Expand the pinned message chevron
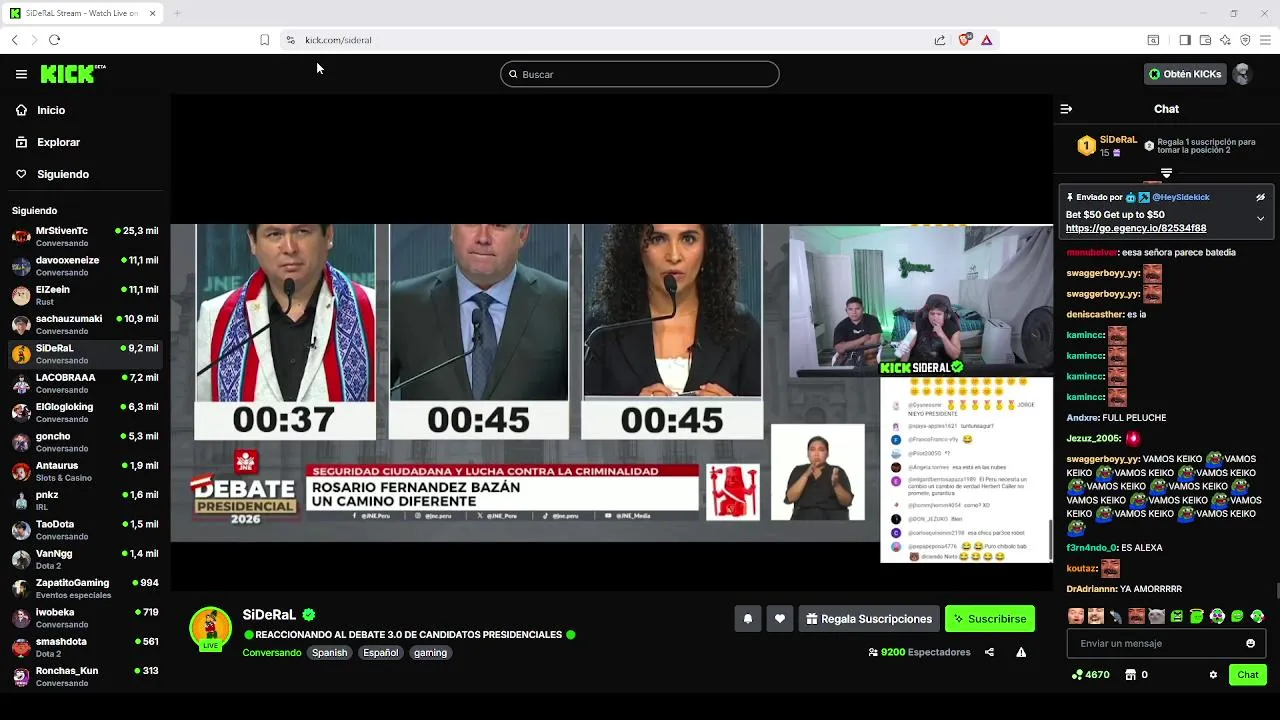Viewport: 1280px width, 720px height. click(1260, 218)
